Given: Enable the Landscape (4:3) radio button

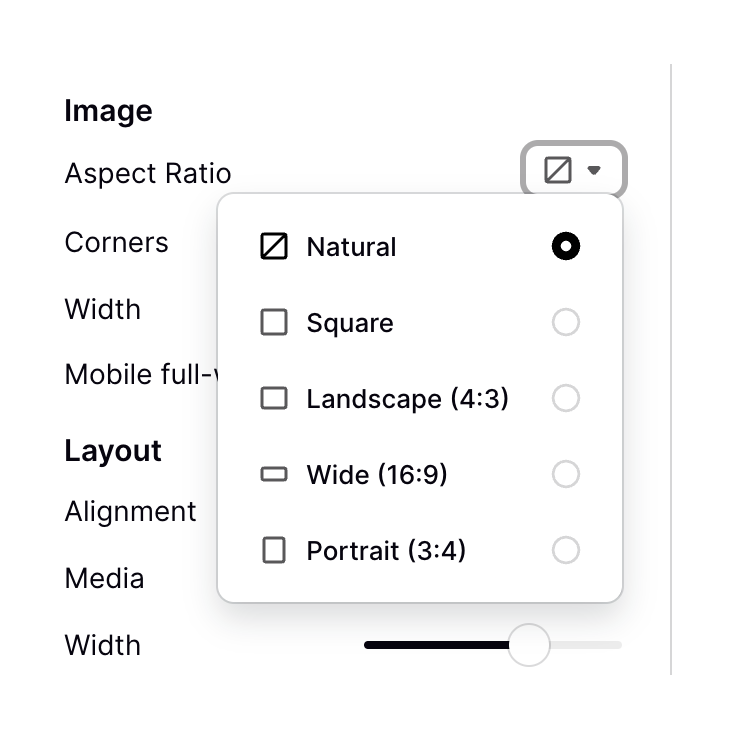Looking at the screenshot, I should (565, 399).
